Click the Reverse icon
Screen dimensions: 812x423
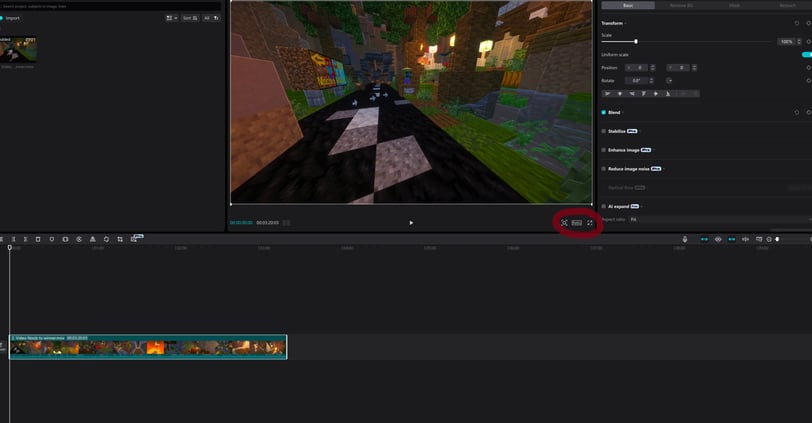[79, 239]
